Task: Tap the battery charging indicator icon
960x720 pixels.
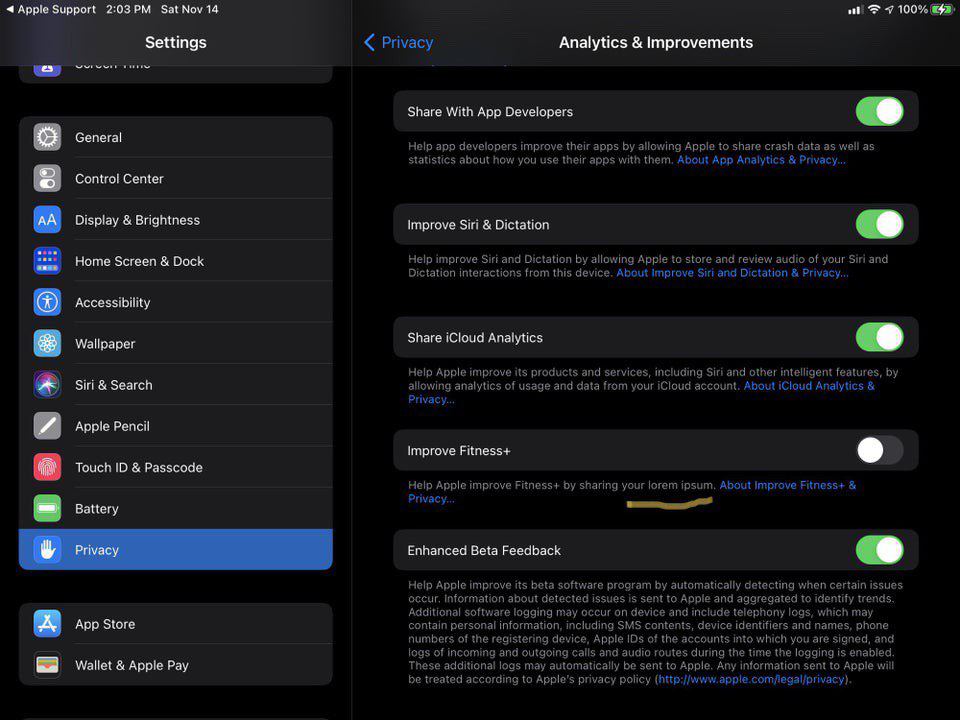Action: [942, 9]
